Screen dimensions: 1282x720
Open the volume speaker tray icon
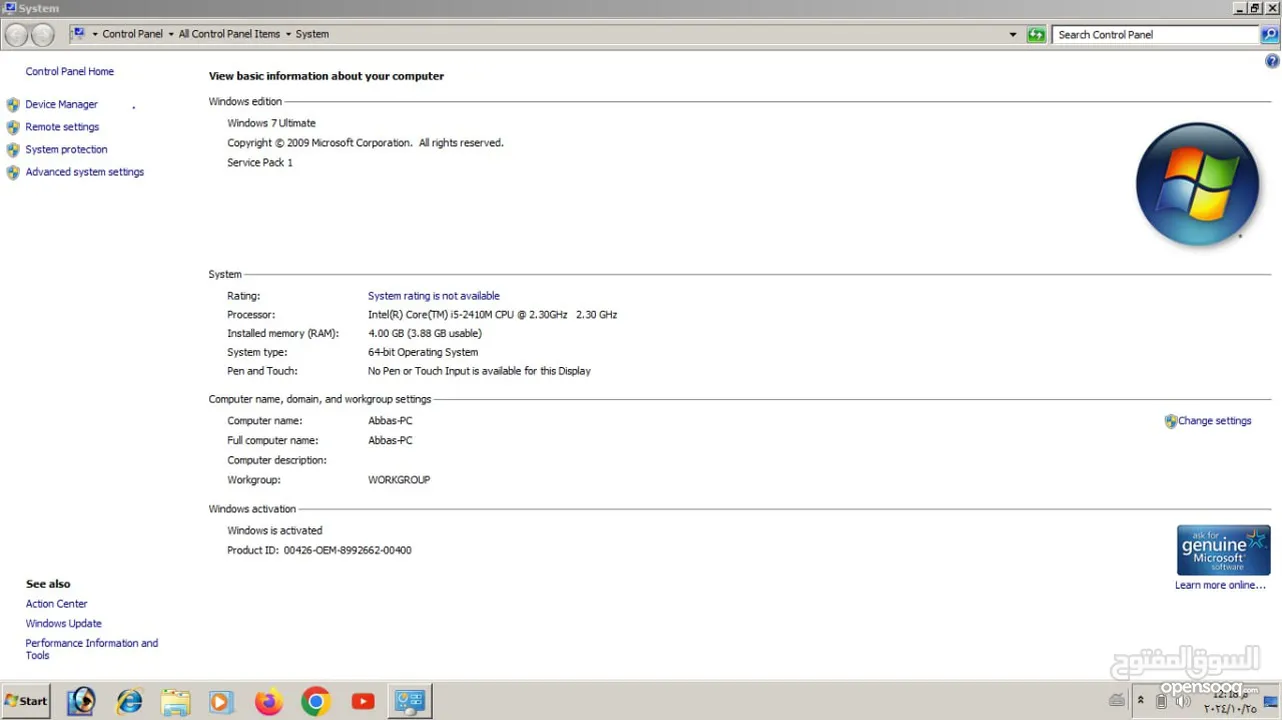point(1183,701)
